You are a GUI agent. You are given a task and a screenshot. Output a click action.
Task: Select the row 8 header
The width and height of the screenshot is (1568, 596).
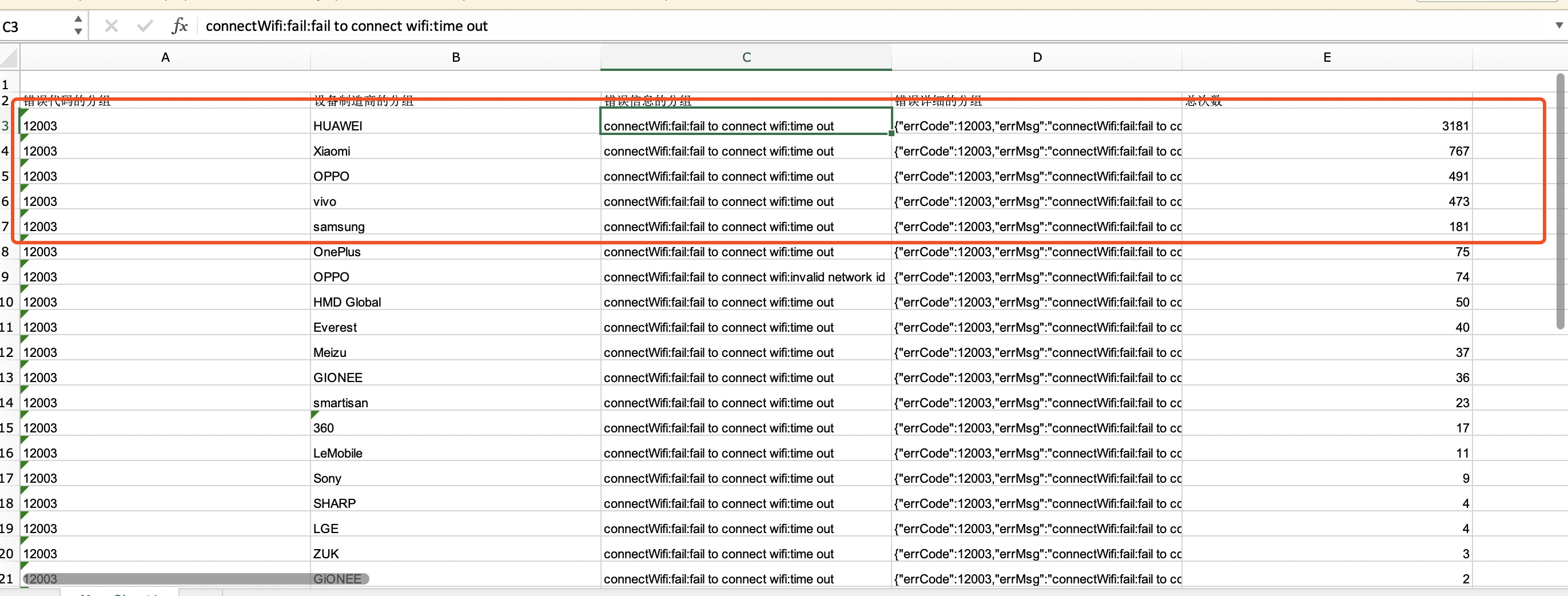point(6,252)
